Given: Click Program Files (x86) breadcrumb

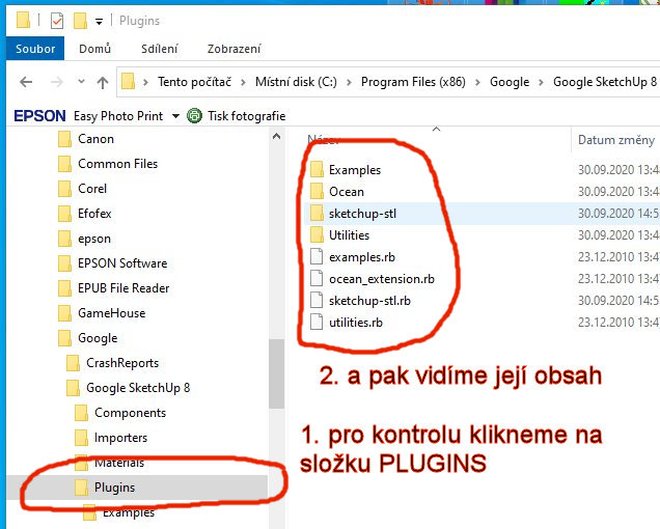Looking at the screenshot, I should 413,82.
